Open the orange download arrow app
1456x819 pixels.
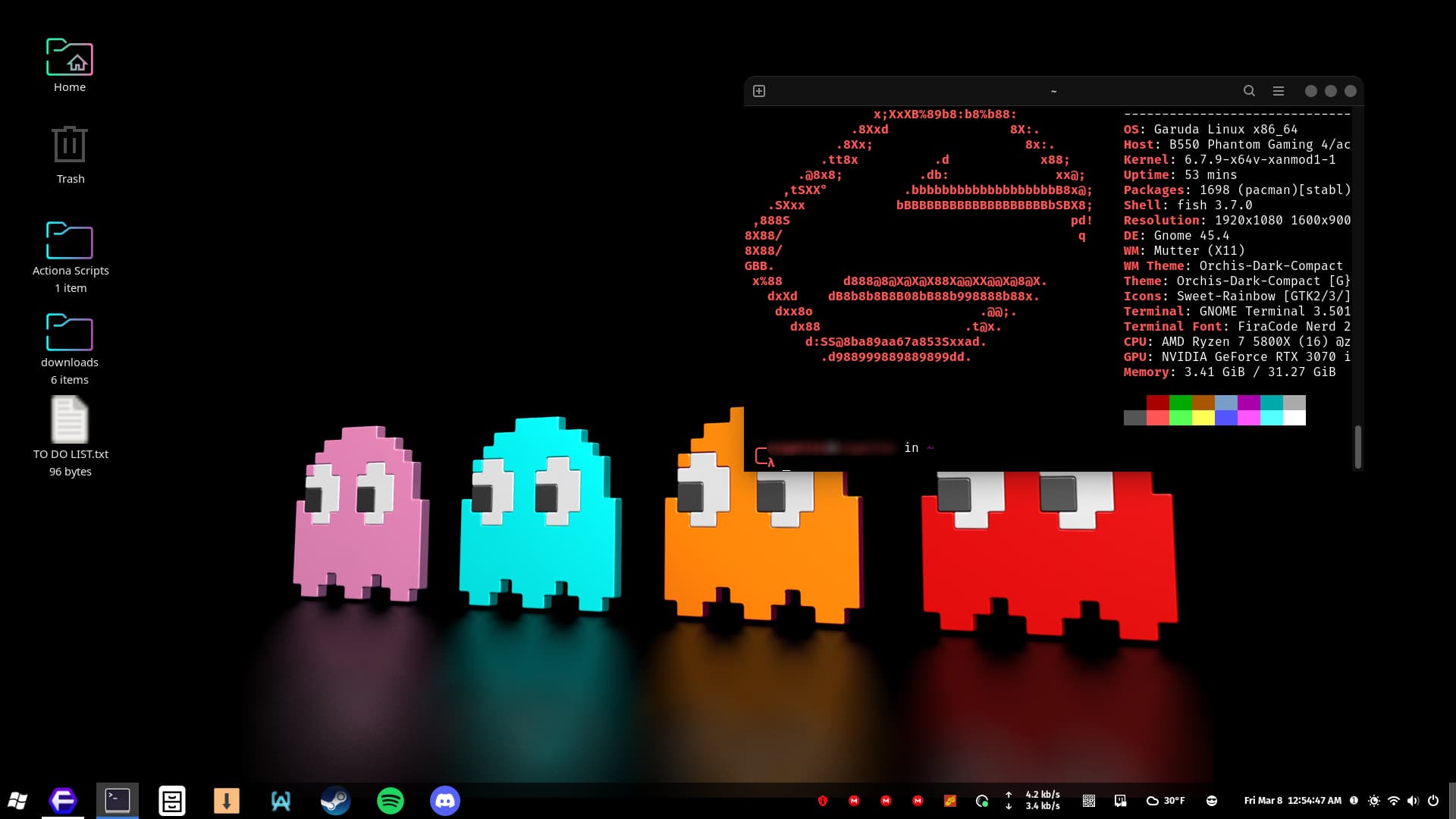click(227, 801)
